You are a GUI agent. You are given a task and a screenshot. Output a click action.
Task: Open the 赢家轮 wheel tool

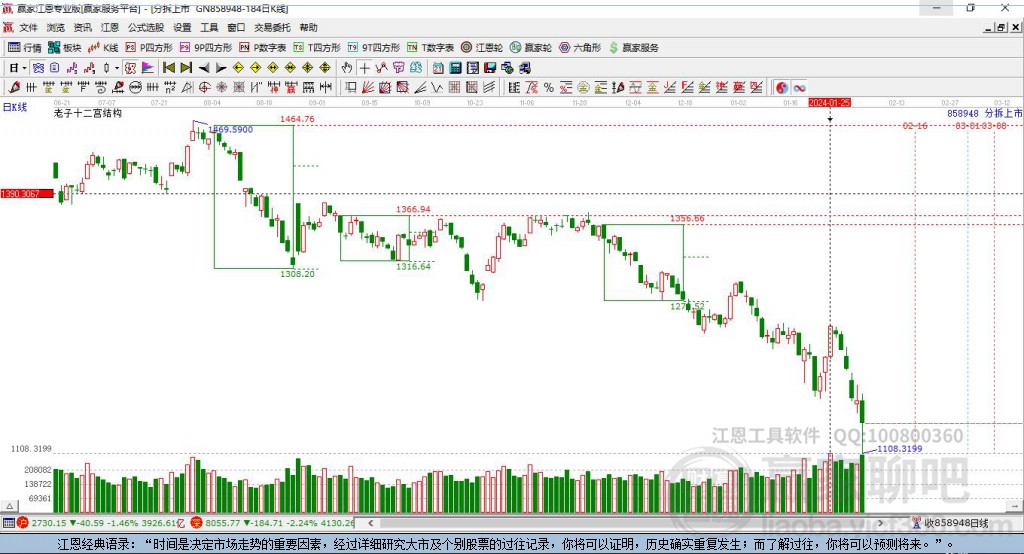coord(531,48)
